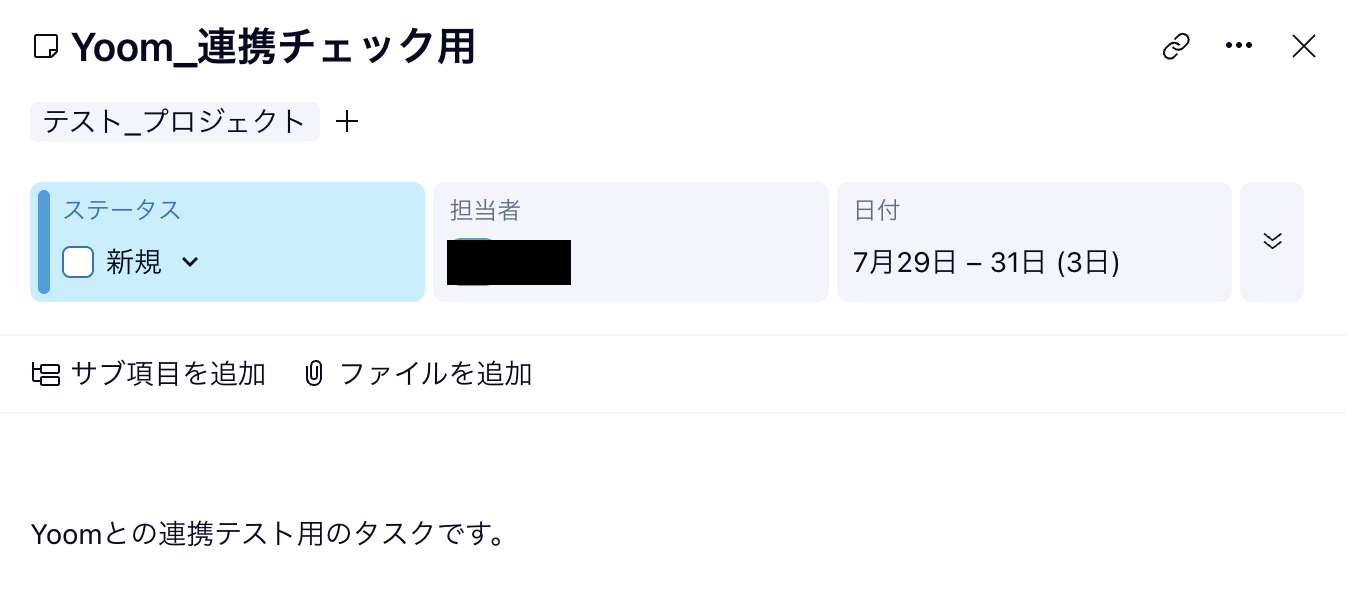This screenshot has height=604, width=1346.
Task: Open the テスト_プロジェクト project tag
Action: coord(175,122)
